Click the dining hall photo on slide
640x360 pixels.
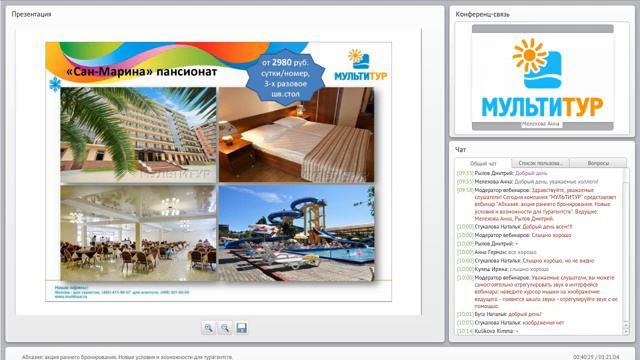pos(138,233)
